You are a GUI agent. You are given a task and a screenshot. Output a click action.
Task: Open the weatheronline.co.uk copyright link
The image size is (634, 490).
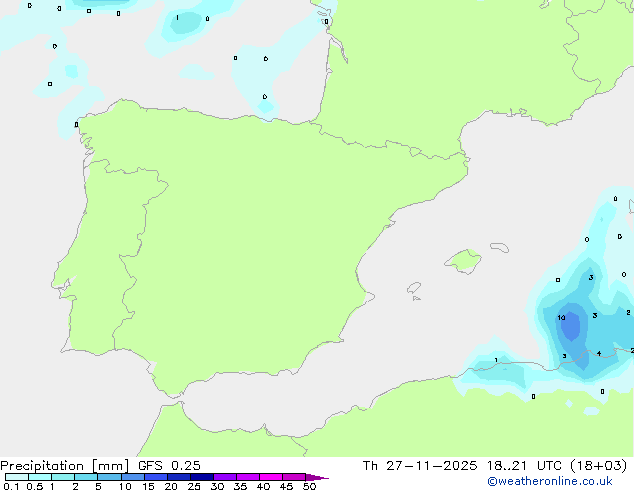tap(550, 481)
